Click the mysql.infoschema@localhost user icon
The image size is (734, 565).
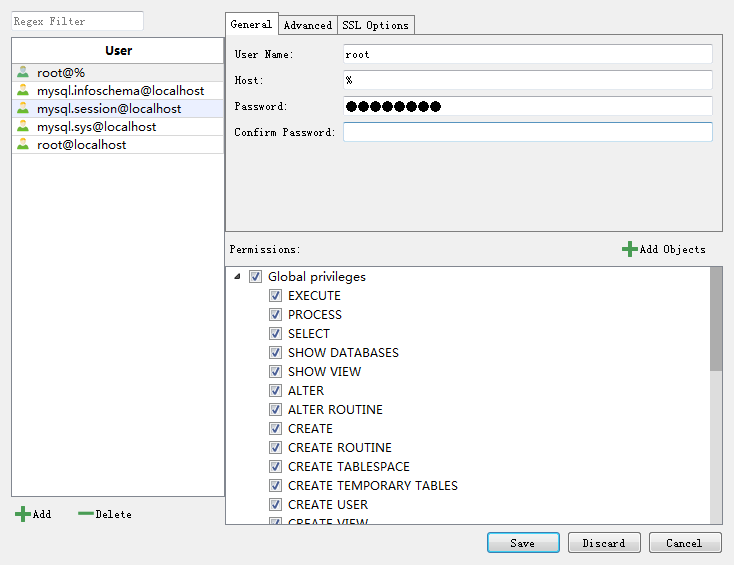pyautogui.click(x=23, y=90)
